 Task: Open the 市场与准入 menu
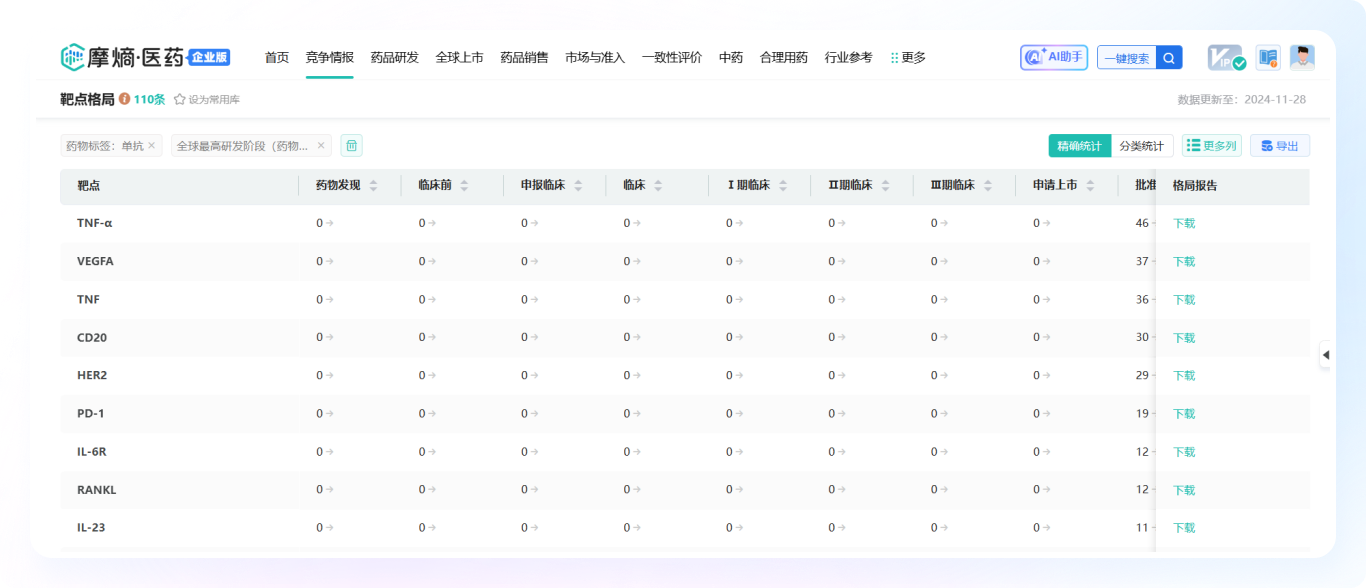point(595,58)
